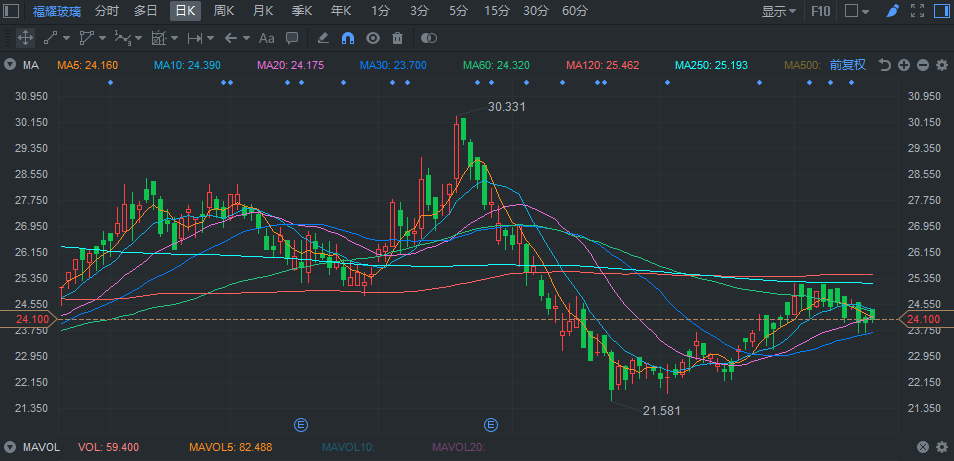Click 前复权 price adjustment link
Screen dimensions: 954x461
[848, 65]
